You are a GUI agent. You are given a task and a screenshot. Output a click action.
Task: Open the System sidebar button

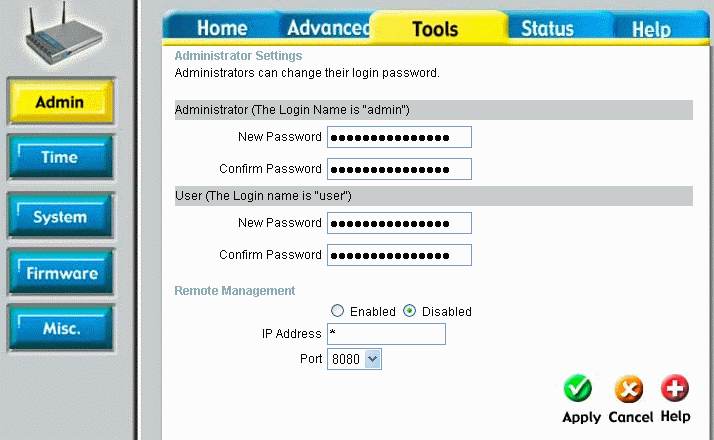click(60, 217)
